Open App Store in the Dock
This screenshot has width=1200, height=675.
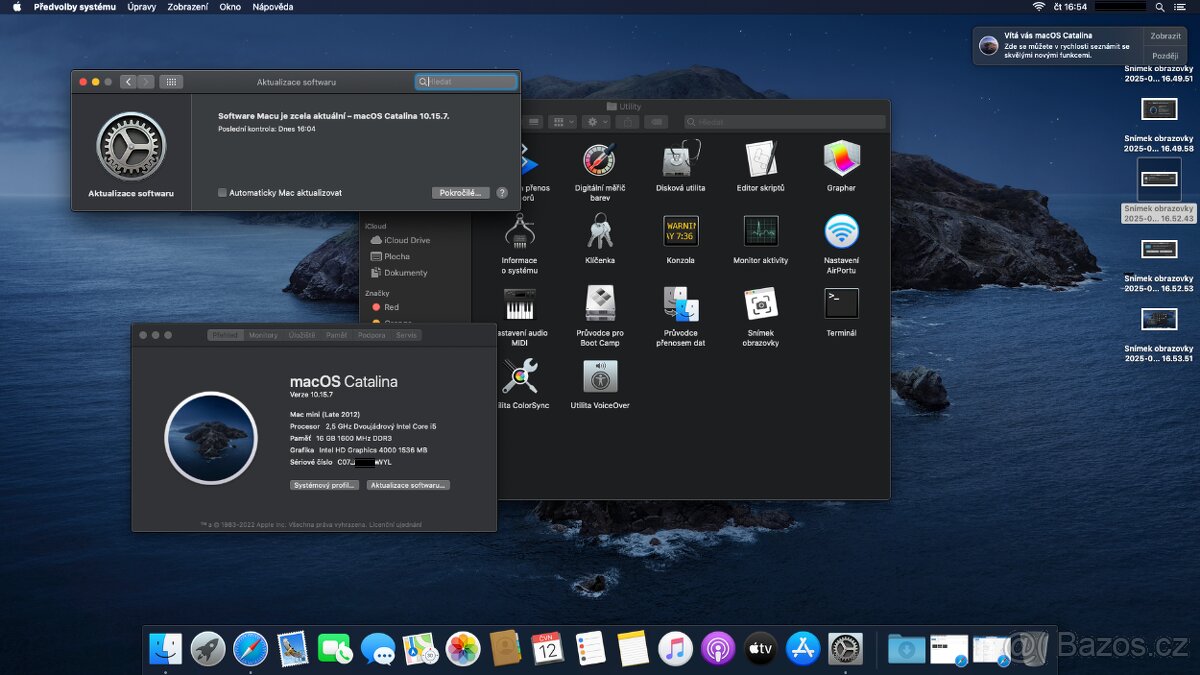(803, 649)
